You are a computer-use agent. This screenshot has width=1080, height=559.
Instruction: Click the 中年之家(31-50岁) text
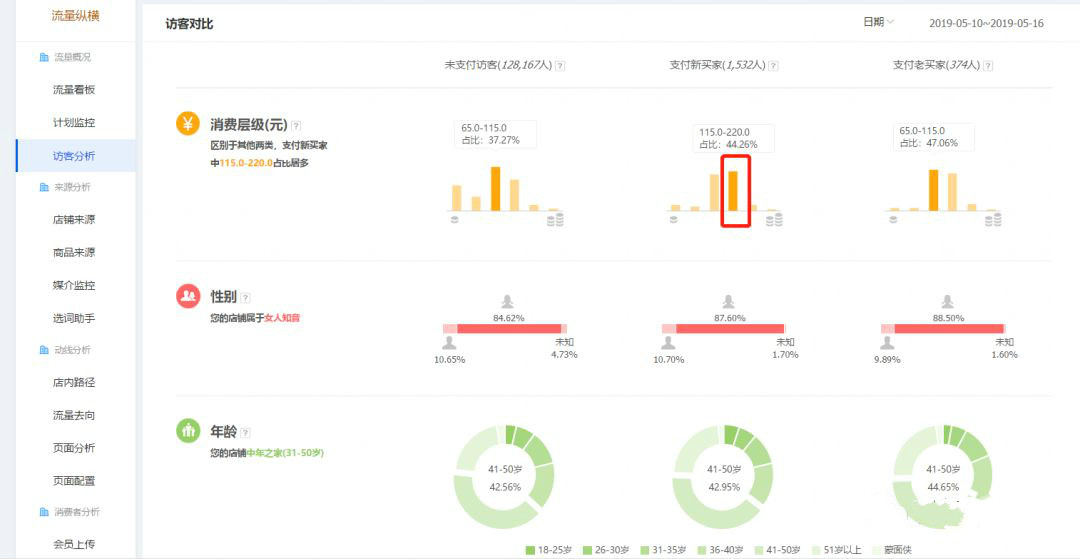[285, 453]
